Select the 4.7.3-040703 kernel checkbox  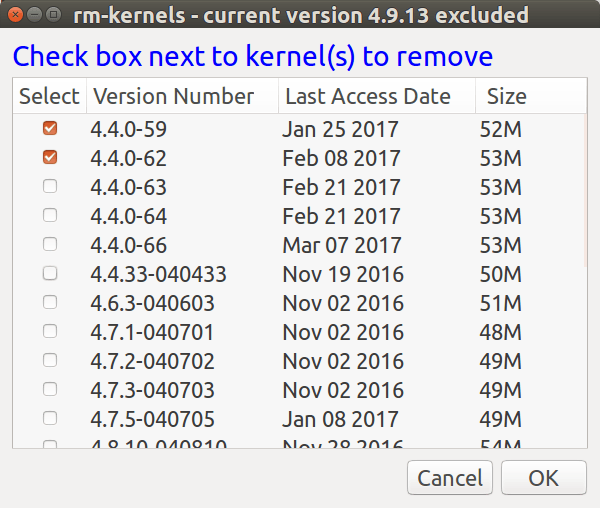pos(50,390)
